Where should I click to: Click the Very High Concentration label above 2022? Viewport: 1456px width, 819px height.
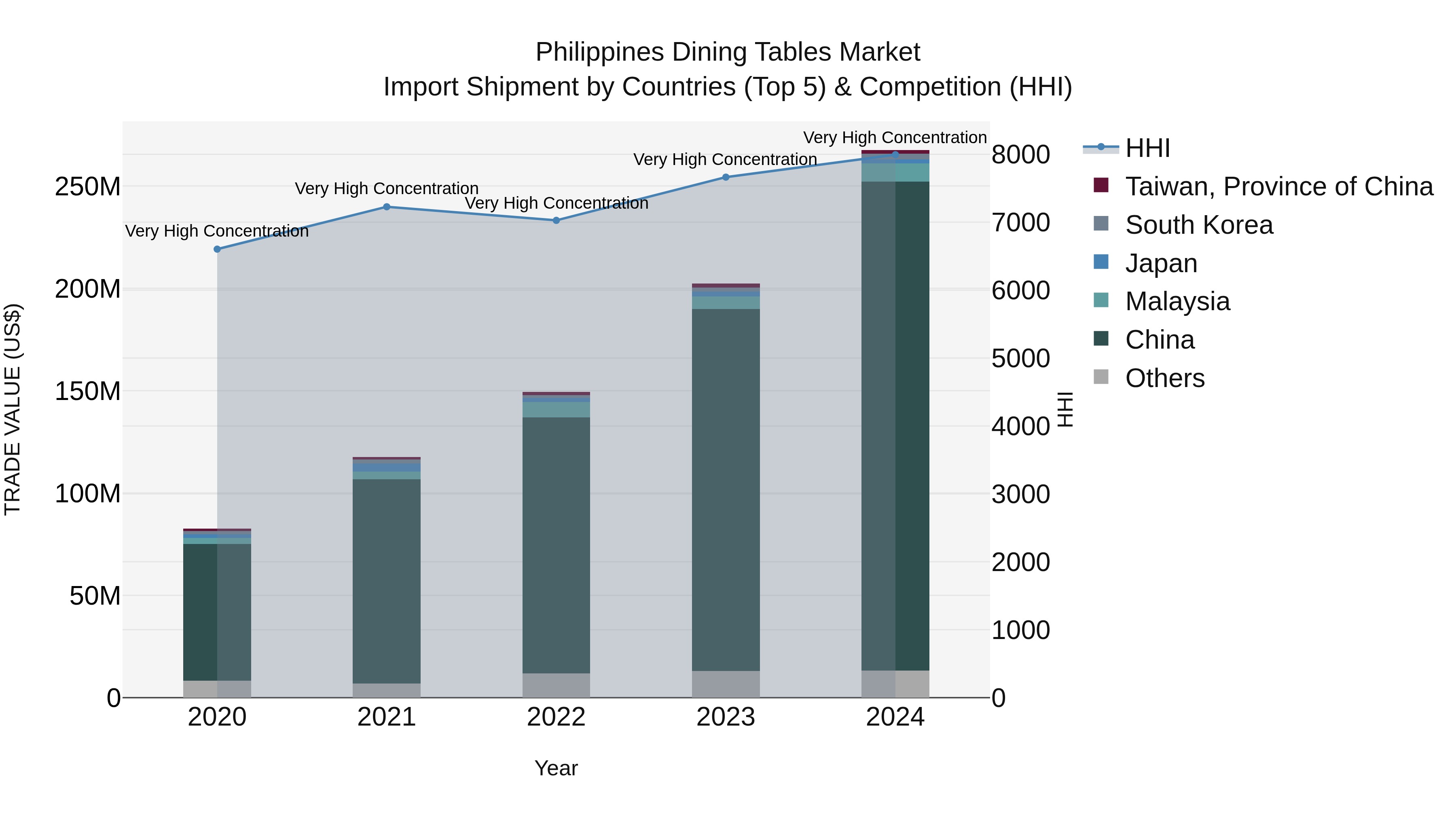point(557,203)
